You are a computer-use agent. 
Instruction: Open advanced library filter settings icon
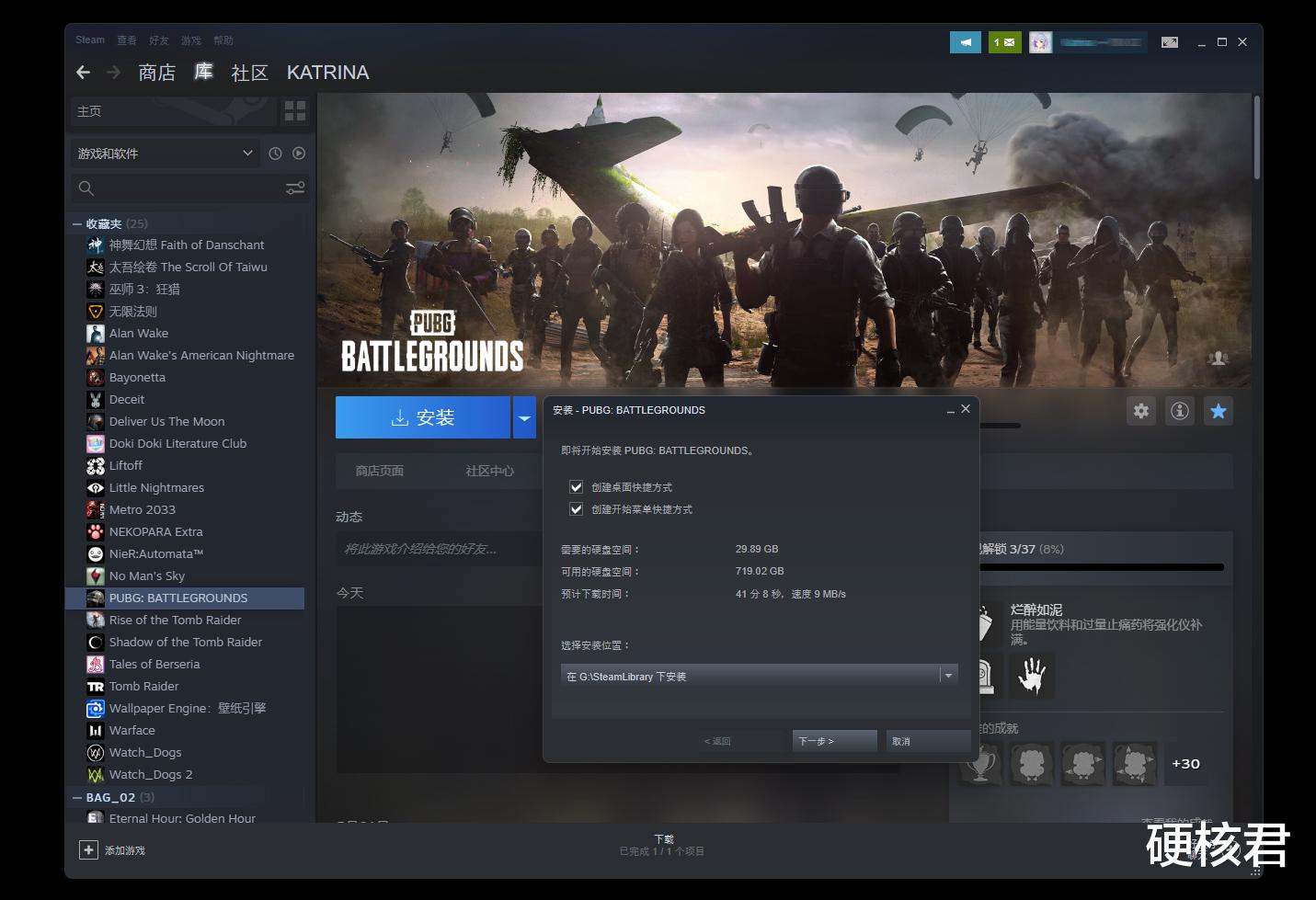[x=295, y=188]
